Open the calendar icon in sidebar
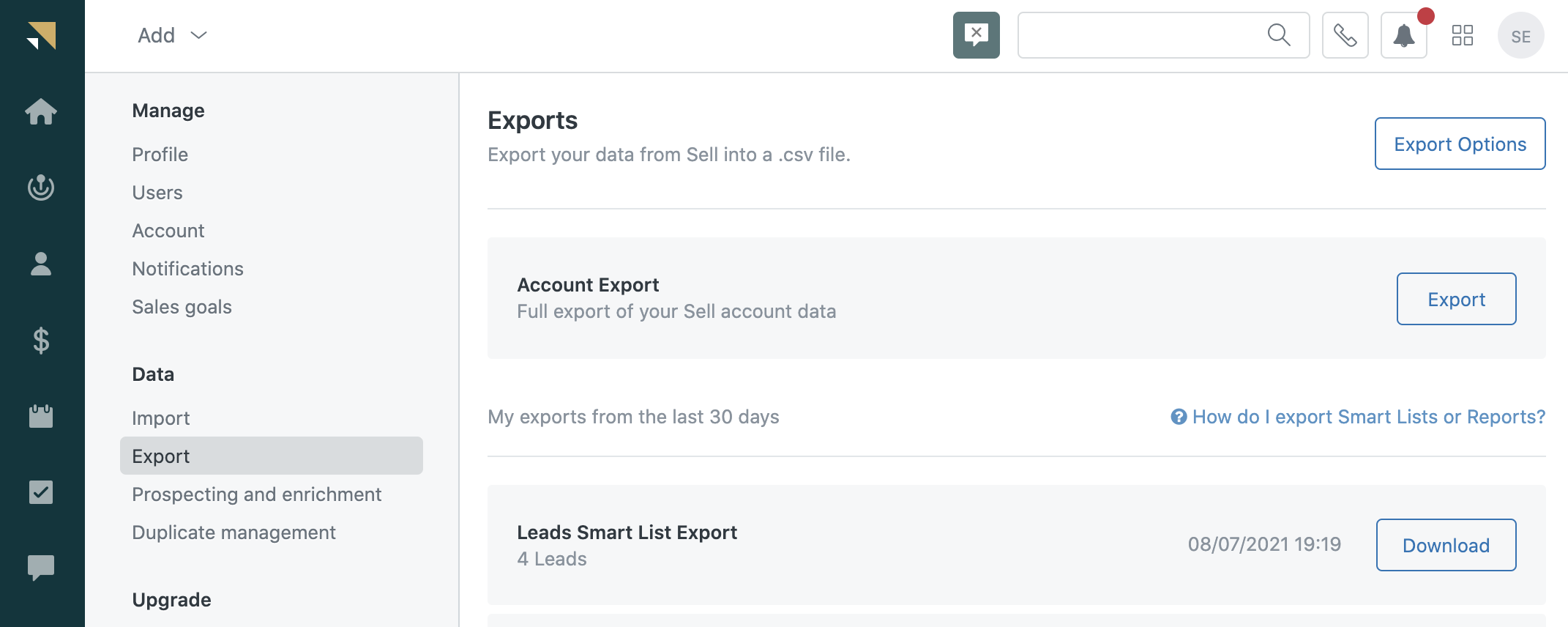The width and height of the screenshot is (1568, 627). tap(41, 416)
